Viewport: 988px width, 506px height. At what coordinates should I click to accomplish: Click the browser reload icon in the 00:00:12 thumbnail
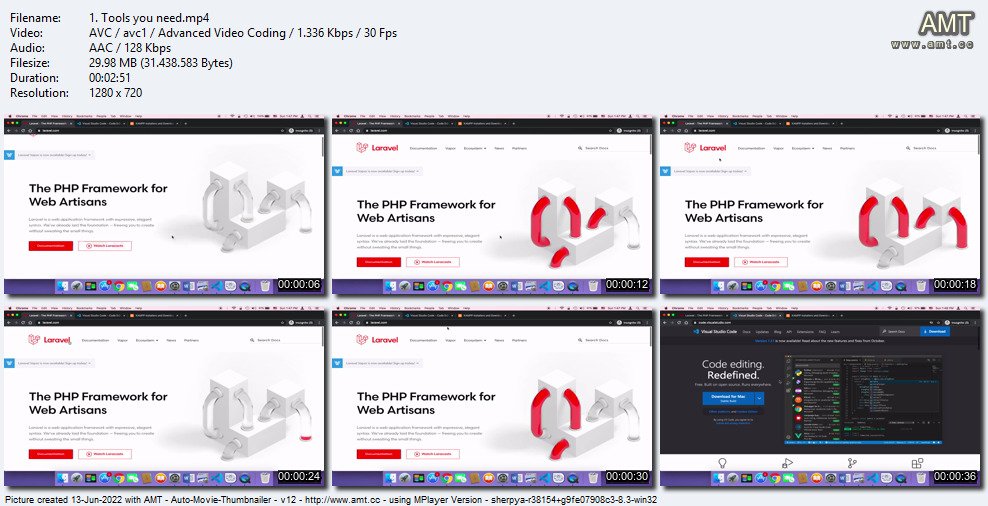click(351, 130)
